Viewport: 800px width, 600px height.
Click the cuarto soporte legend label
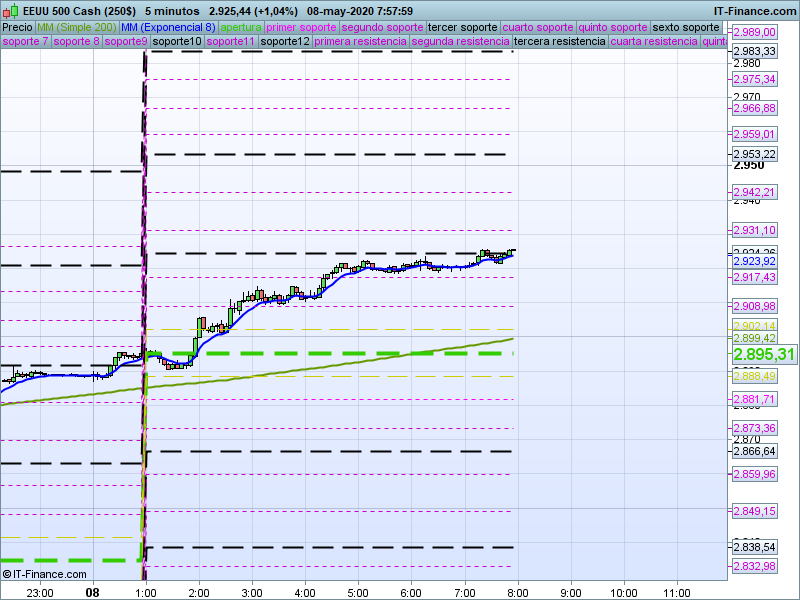pos(538,27)
